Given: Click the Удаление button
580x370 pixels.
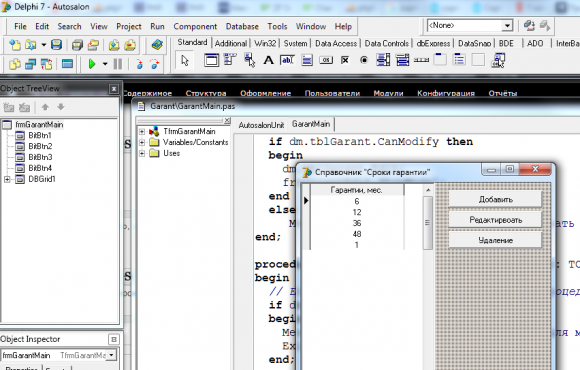Looking at the screenshot, I should (x=495, y=240).
